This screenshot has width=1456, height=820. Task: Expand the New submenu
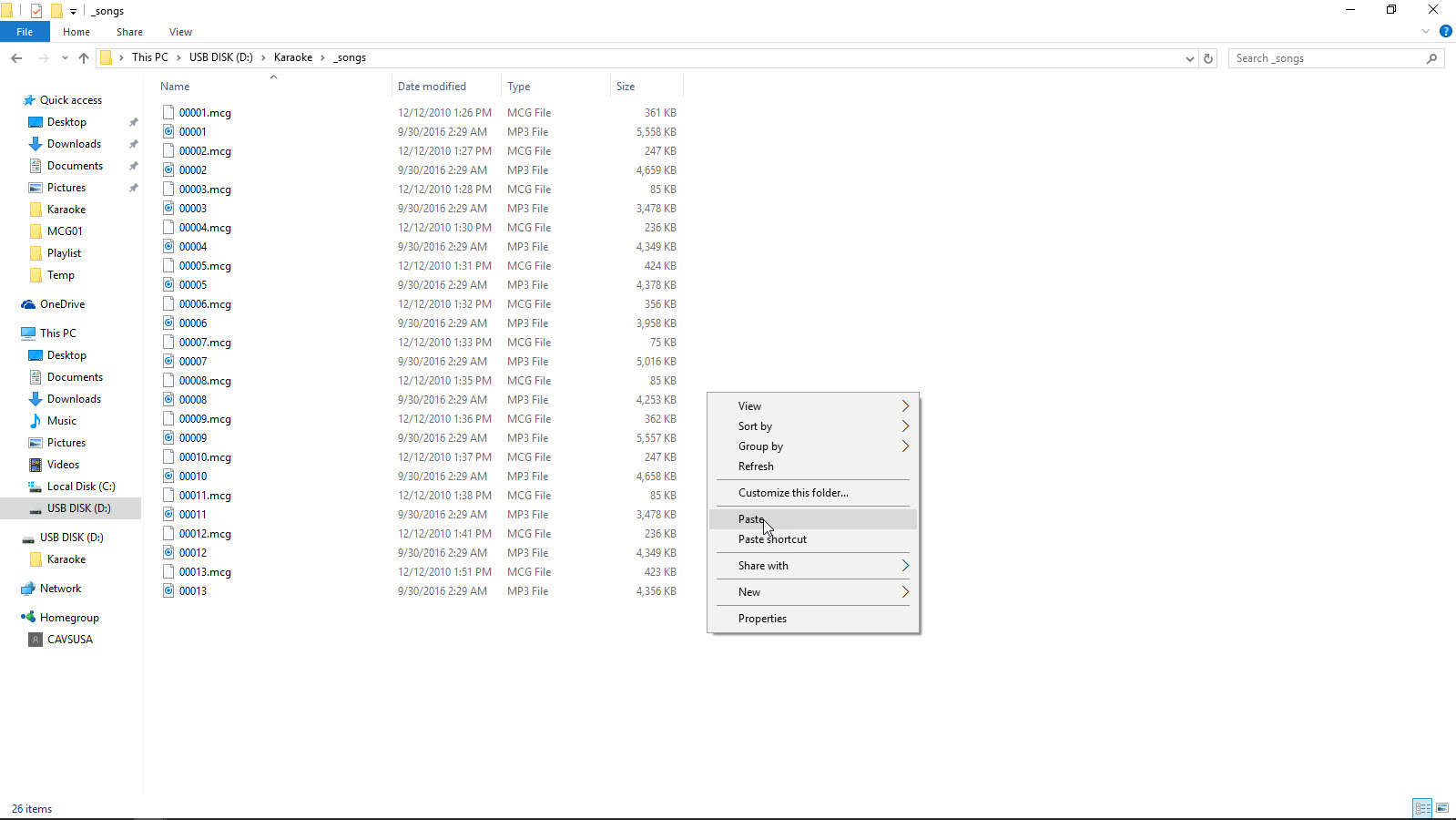point(813,592)
